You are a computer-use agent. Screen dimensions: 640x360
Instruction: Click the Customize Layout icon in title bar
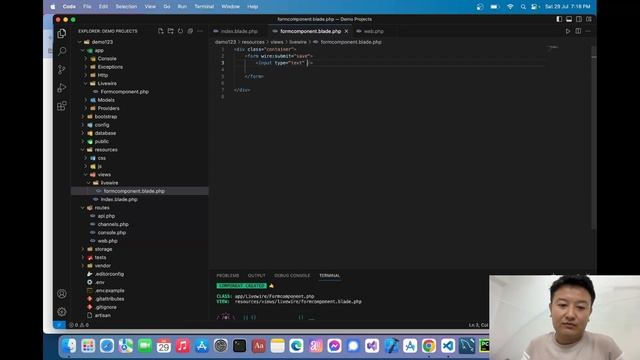pyautogui.click(x=589, y=19)
